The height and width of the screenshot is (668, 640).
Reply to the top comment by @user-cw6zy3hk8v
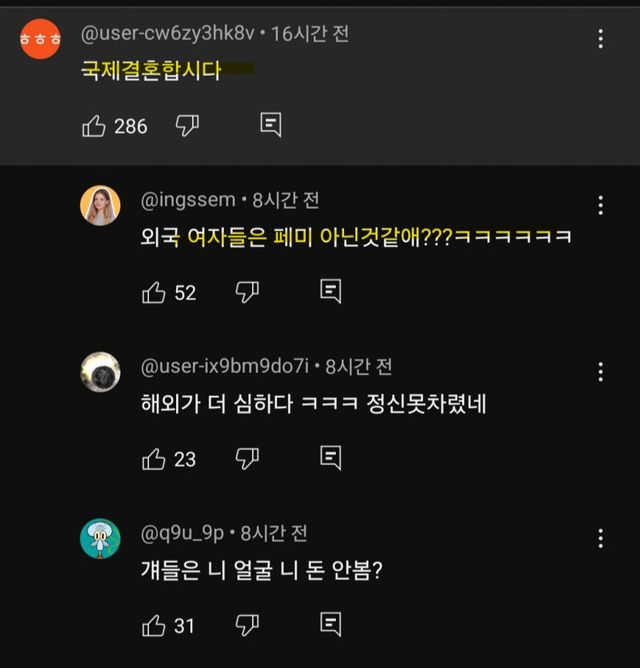click(270, 125)
